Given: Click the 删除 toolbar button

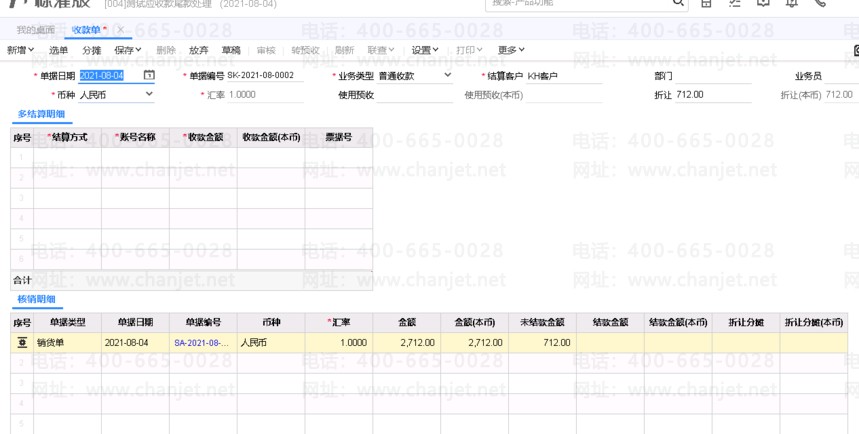Looking at the screenshot, I should coord(166,50).
